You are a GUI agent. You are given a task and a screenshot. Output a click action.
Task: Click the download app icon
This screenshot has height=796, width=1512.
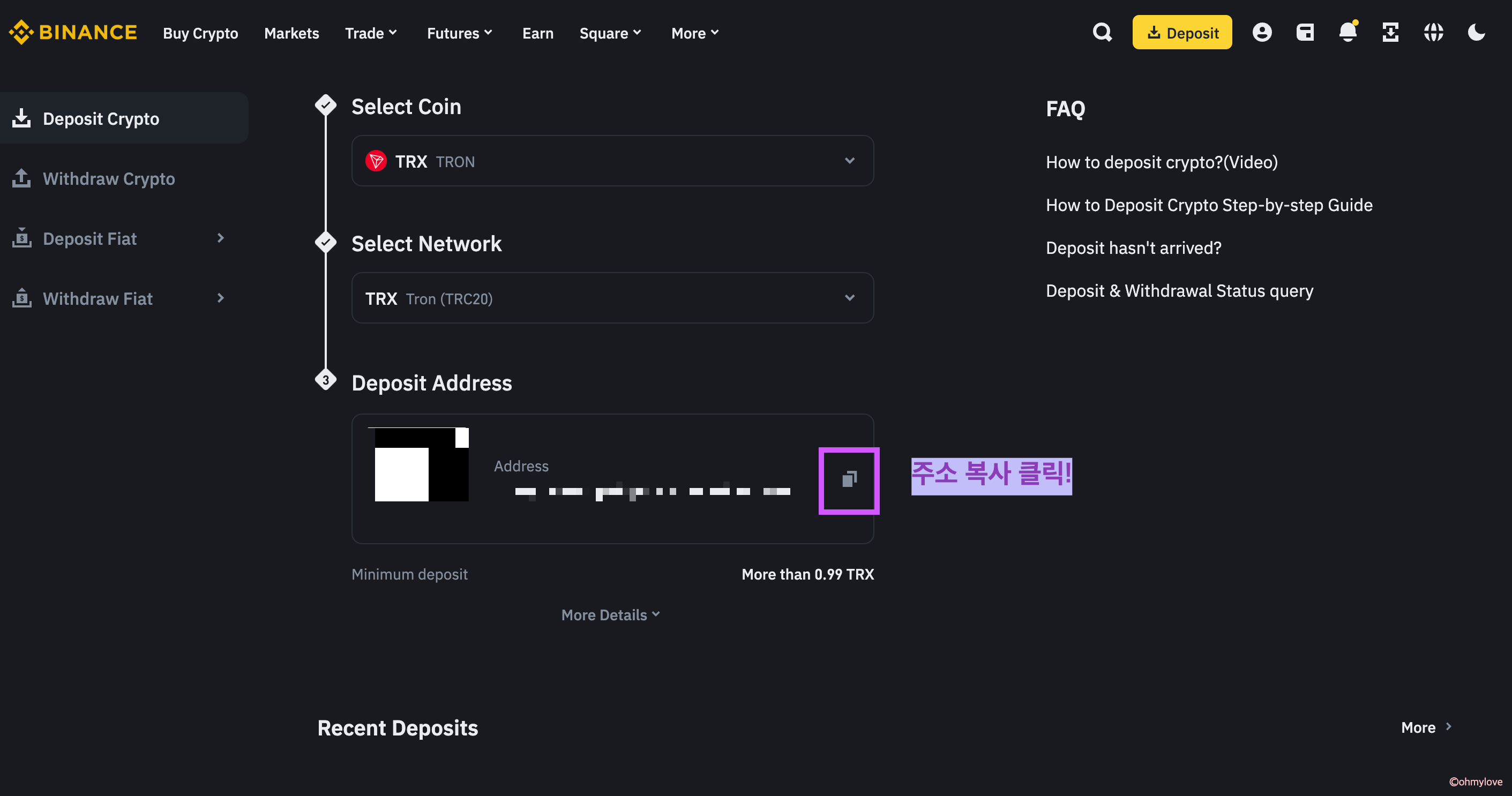point(1390,32)
